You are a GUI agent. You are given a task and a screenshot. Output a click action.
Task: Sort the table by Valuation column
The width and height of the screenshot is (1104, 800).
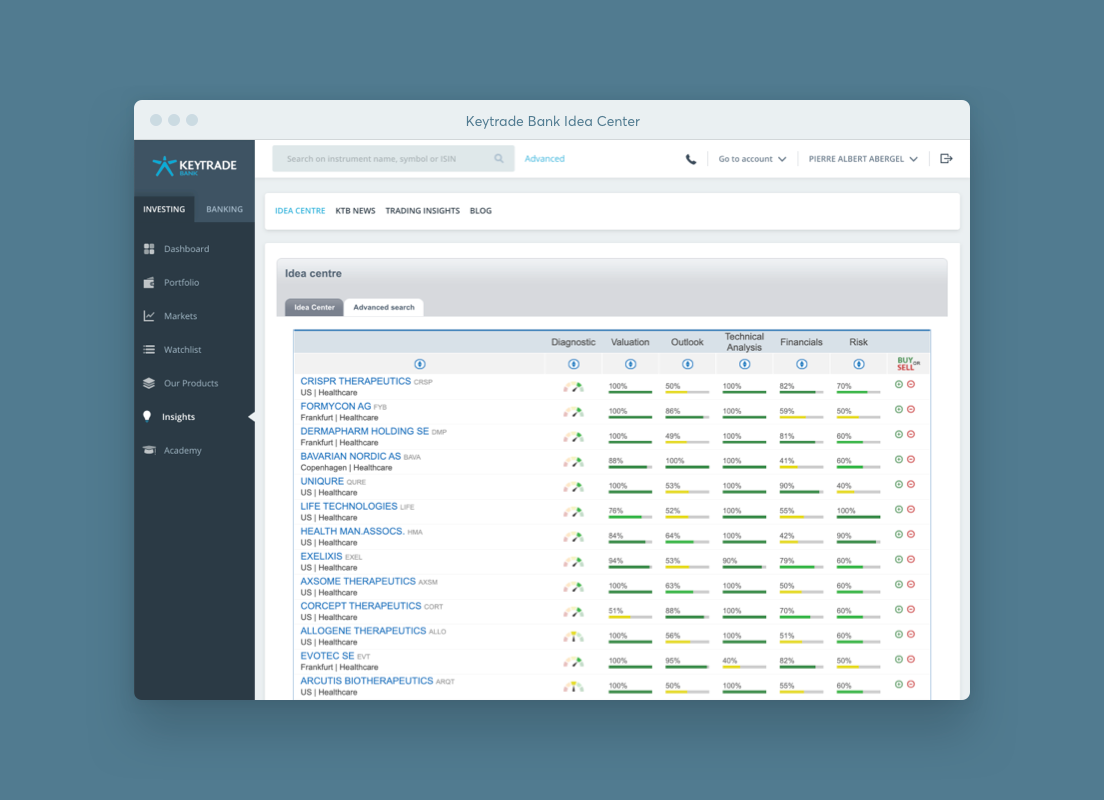tap(630, 363)
